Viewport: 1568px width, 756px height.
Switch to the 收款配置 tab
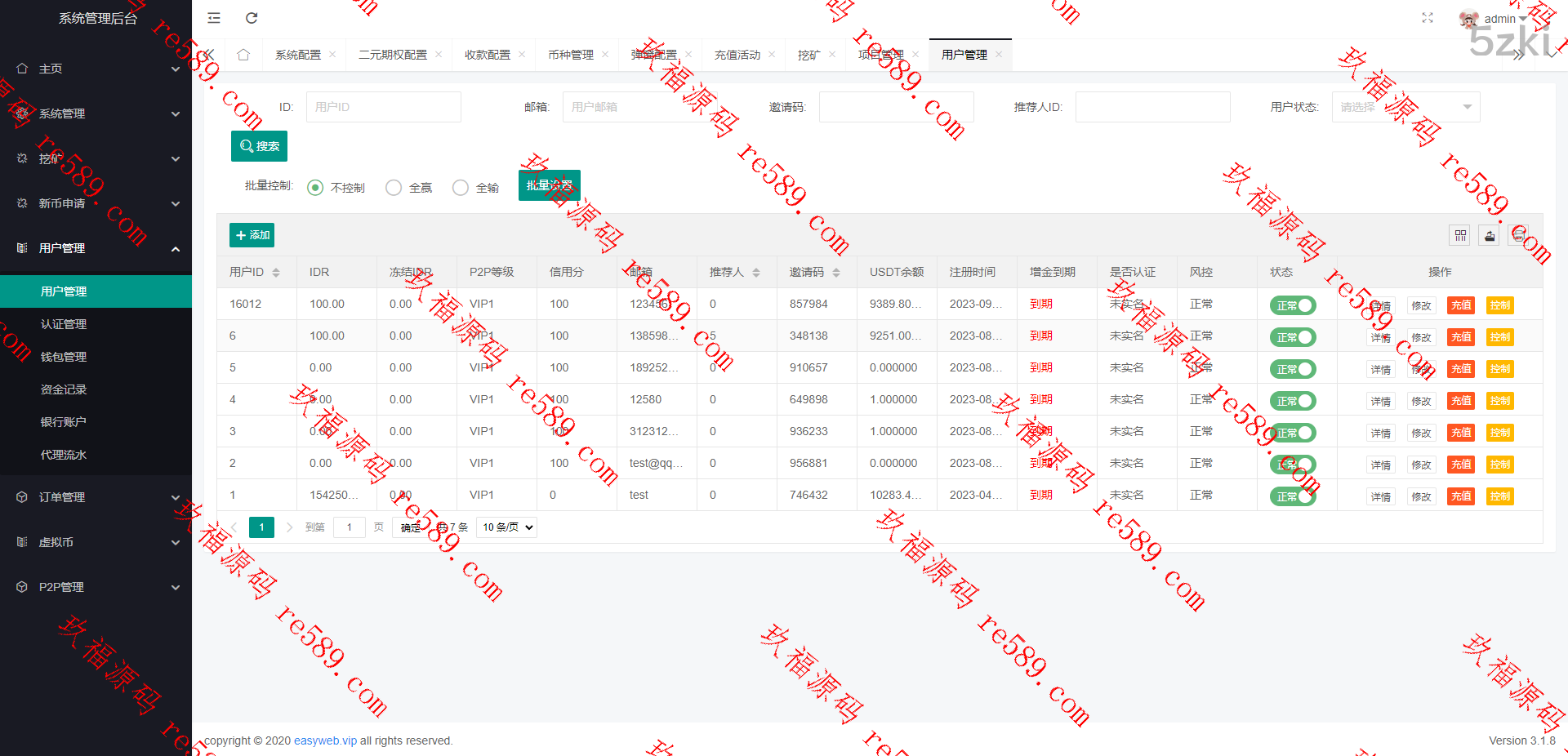click(x=487, y=55)
